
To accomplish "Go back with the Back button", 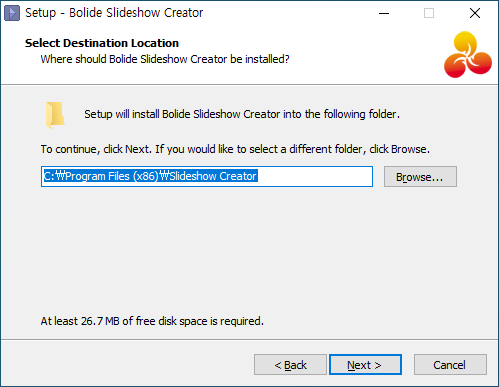I will tap(290, 365).
